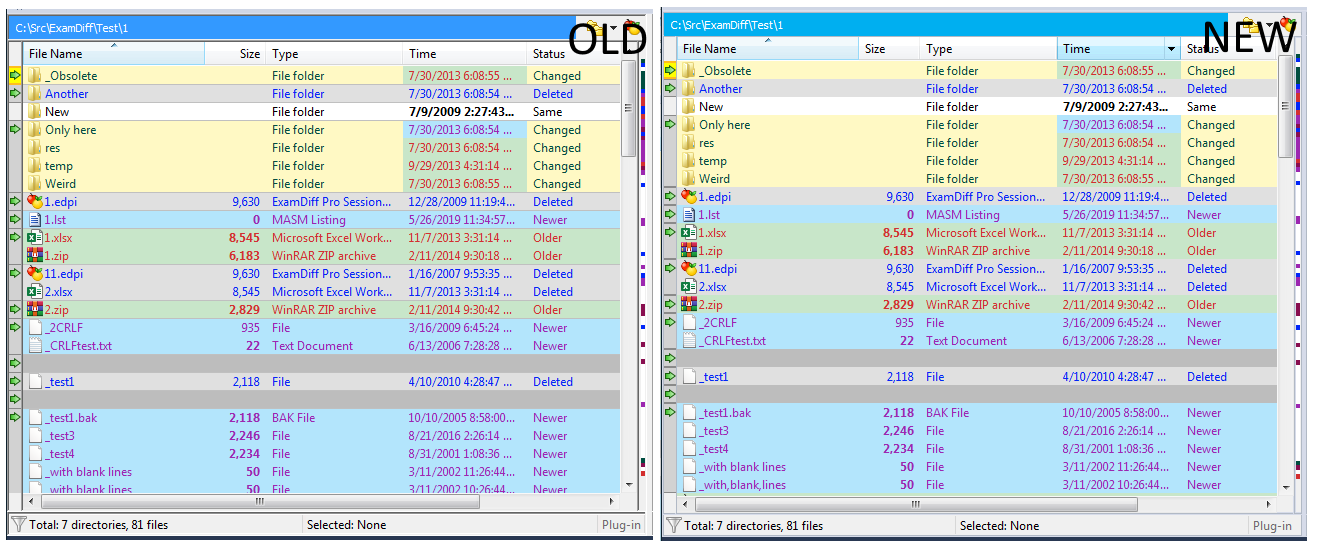Click the 1.edpi session file icon in OLD panel
This screenshot has height=545, width=1317.
[35, 202]
